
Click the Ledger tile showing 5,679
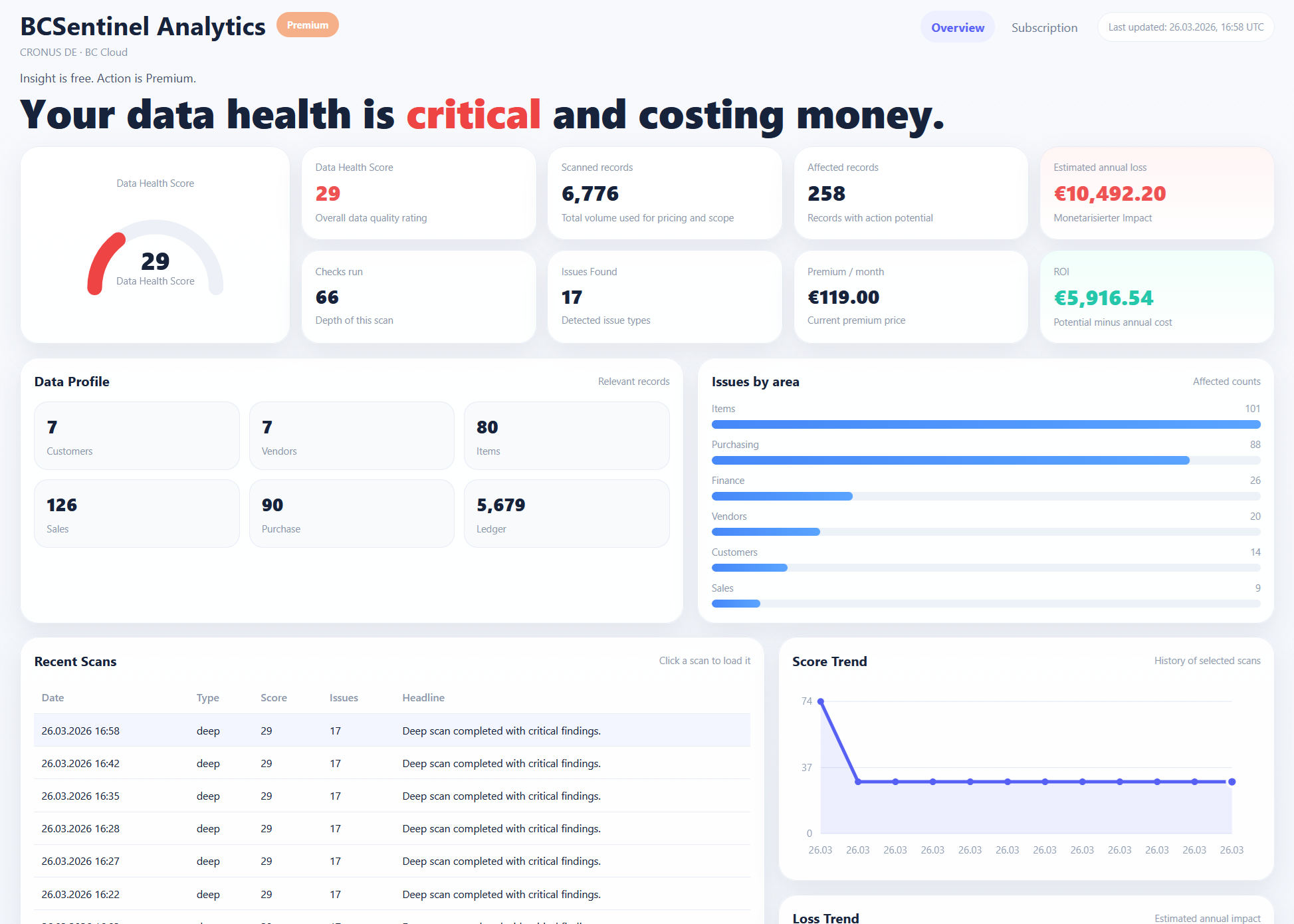pos(566,513)
